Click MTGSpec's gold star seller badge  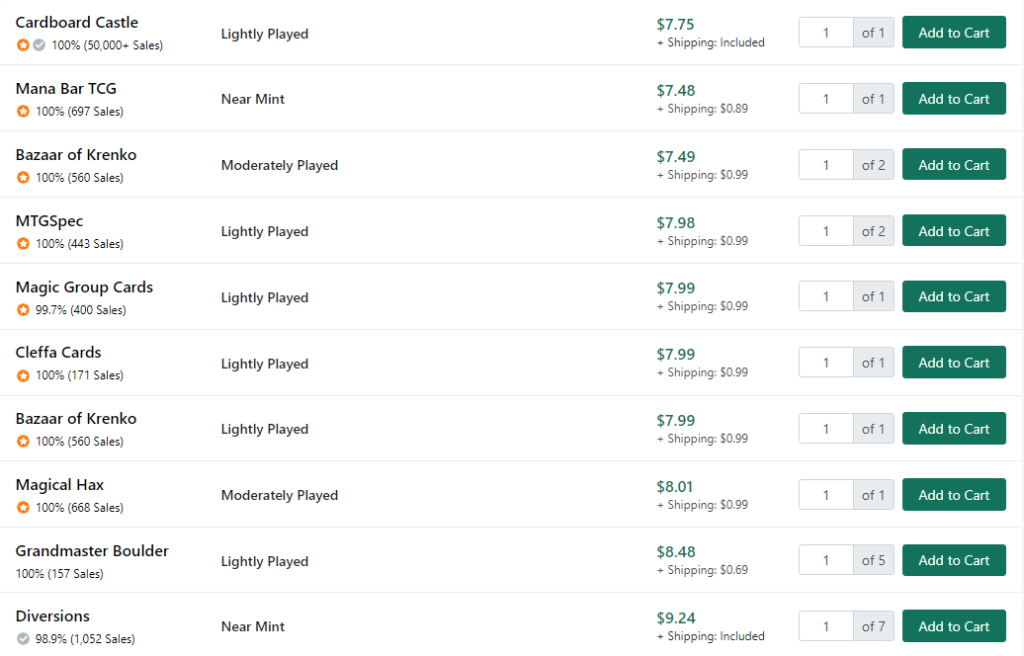click(x=23, y=244)
